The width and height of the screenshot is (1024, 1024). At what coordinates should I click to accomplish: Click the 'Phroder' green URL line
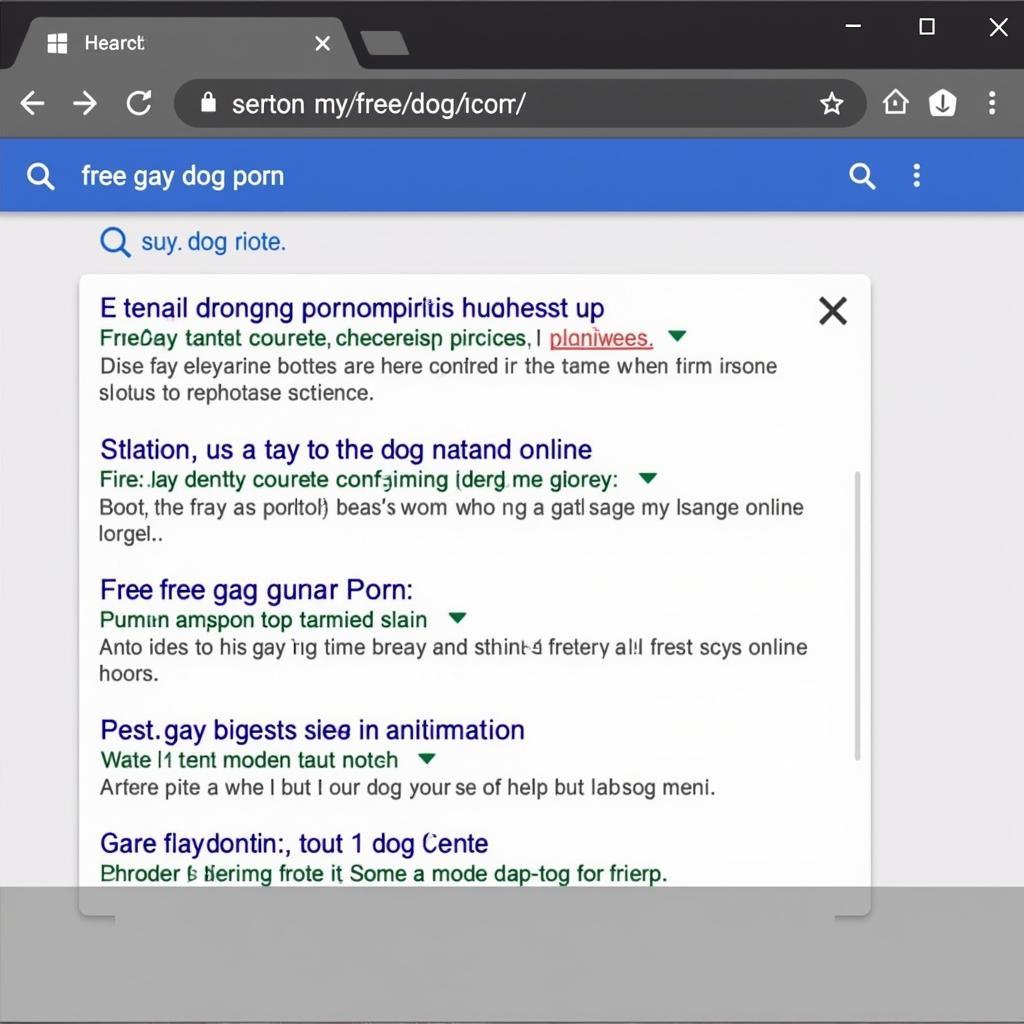coord(383,874)
